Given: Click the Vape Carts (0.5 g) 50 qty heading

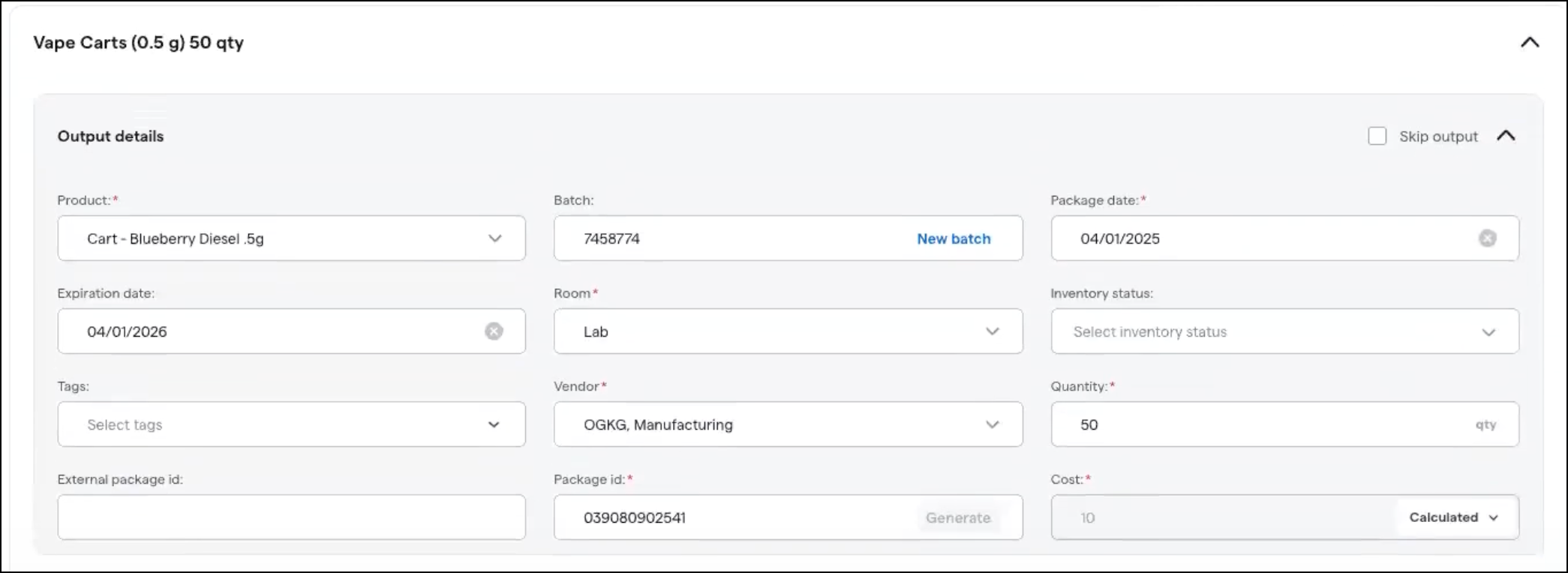Looking at the screenshot, I should [x=139, y=43].
